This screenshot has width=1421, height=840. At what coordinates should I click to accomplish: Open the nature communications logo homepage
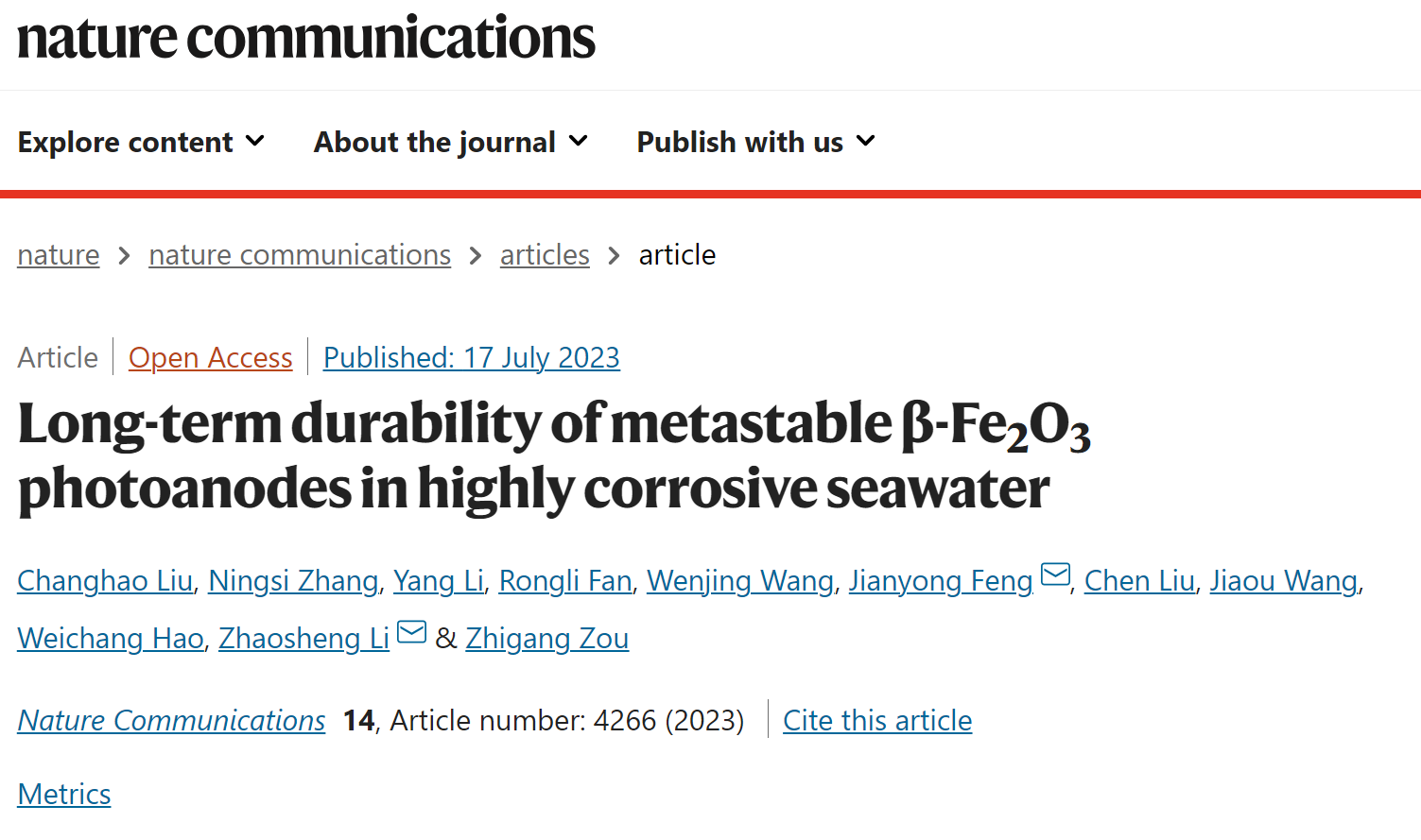(x=306, y=38)
